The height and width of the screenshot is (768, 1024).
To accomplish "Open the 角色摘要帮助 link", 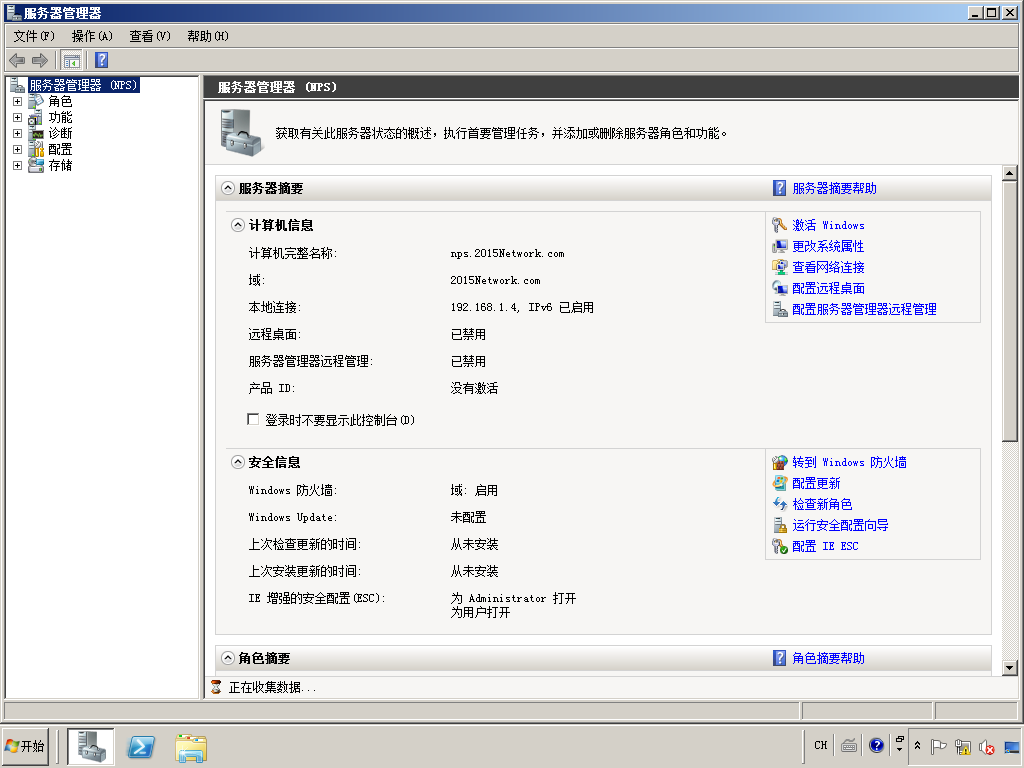I will (828, 658).
